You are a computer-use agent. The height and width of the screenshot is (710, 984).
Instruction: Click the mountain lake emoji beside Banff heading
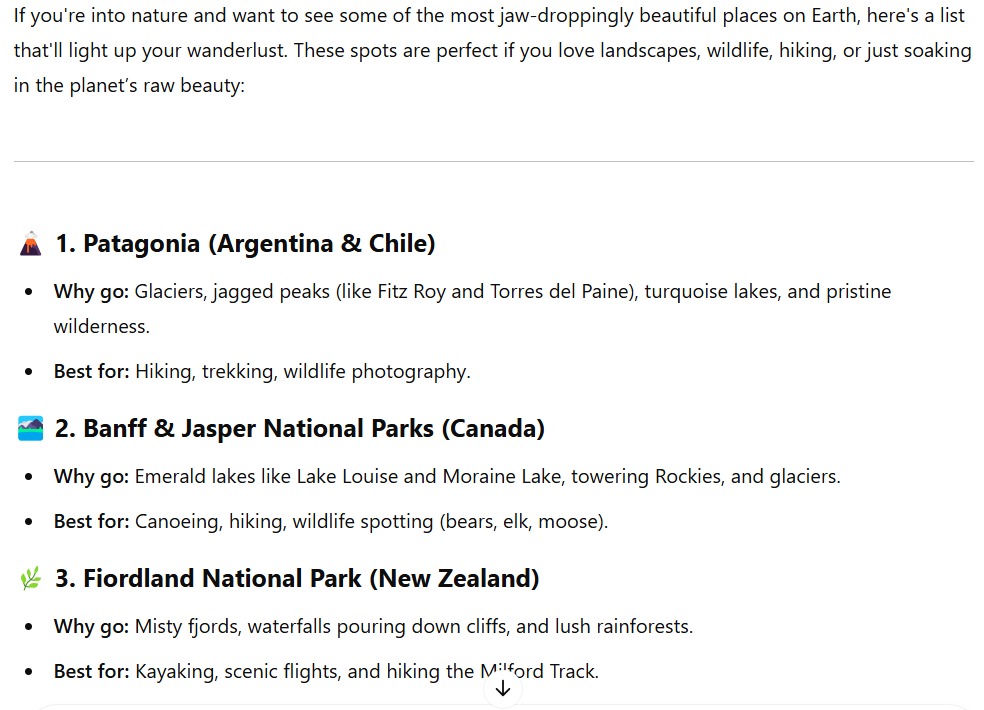[31, 429]
